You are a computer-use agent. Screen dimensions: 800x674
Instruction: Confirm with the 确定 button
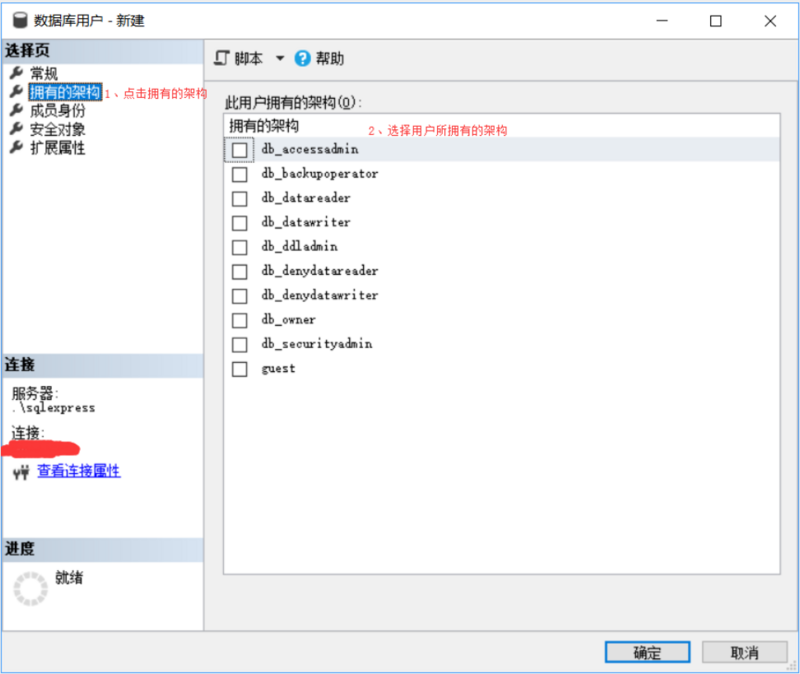pyautogui.click(x=647, y=652)
